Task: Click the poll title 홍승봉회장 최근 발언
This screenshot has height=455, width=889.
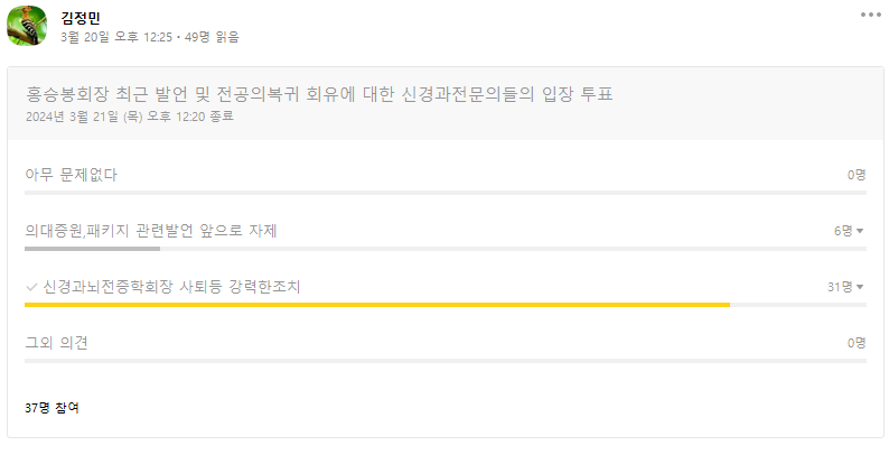Action: coord(319,93)
